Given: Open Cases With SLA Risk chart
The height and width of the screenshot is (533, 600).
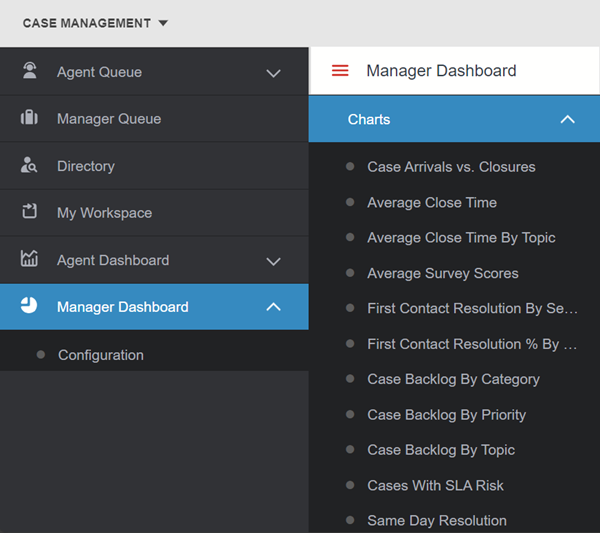Looking at the screenshot, I should coord(435,486).
